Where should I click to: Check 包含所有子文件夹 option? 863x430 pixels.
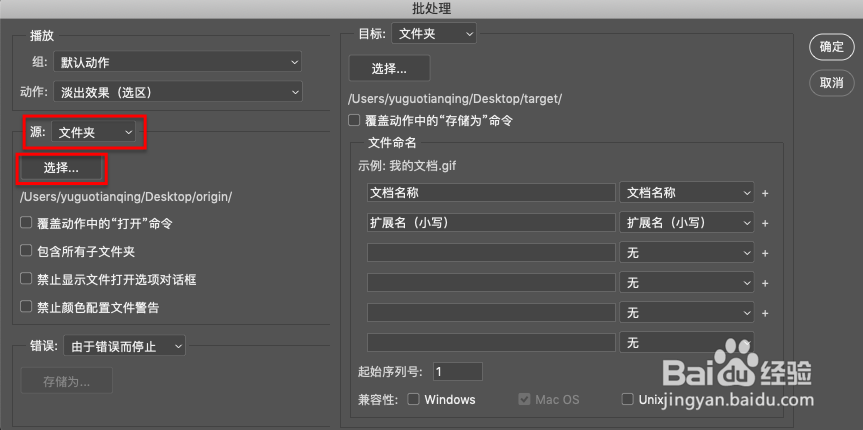click(x=26, y=251)
